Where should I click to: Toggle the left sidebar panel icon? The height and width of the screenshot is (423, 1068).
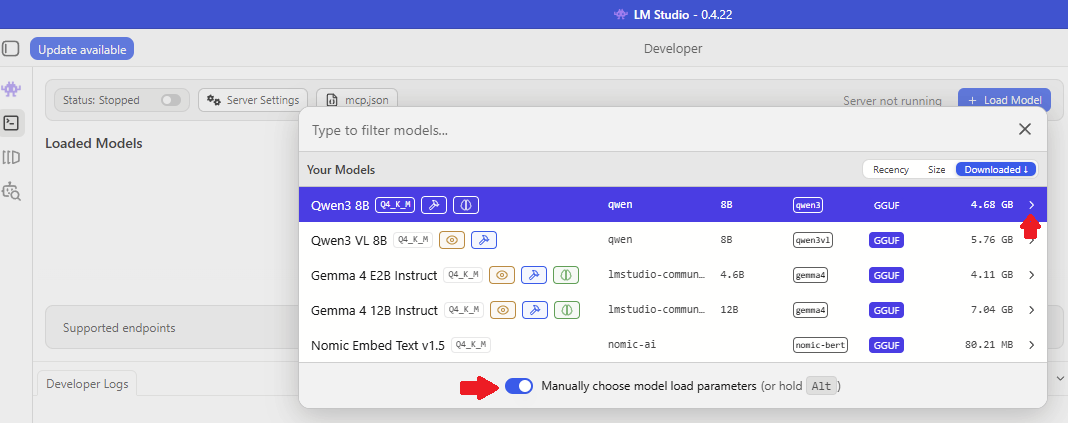[11, 49]
